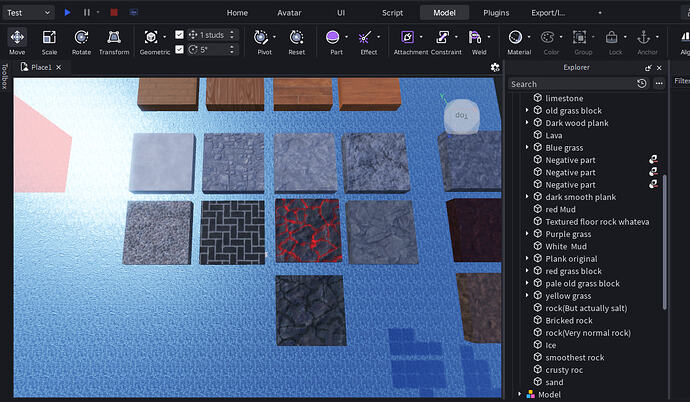This screenshot has height=402, width=690.
Task: Click the herringbone brick tile in viewport
Action: 232,232
